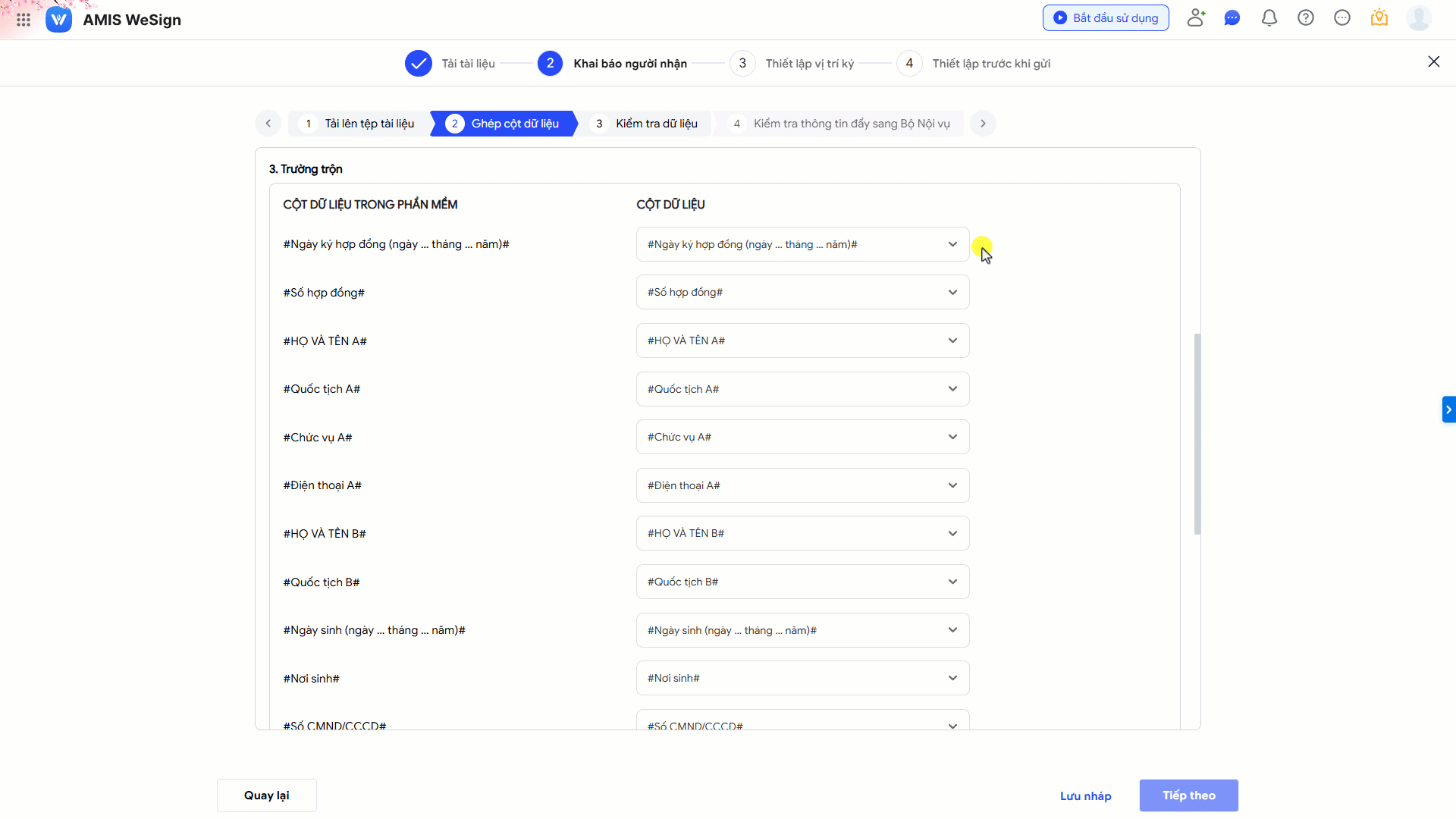The height and width of the screenshot is (819, 1456).
Task: Open the chat messages icon
Action: [x=1232, y=17]
